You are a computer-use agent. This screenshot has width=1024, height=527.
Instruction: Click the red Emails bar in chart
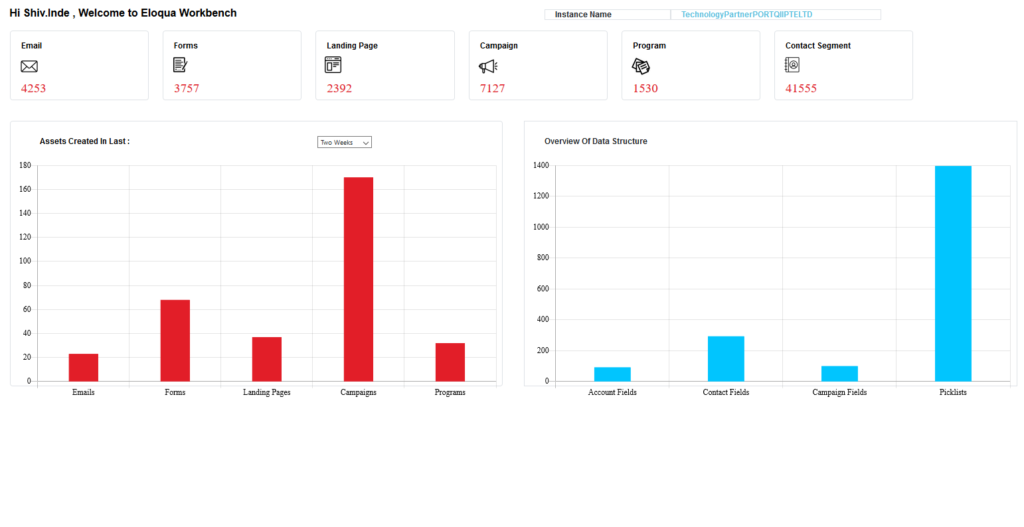(84, 368)
